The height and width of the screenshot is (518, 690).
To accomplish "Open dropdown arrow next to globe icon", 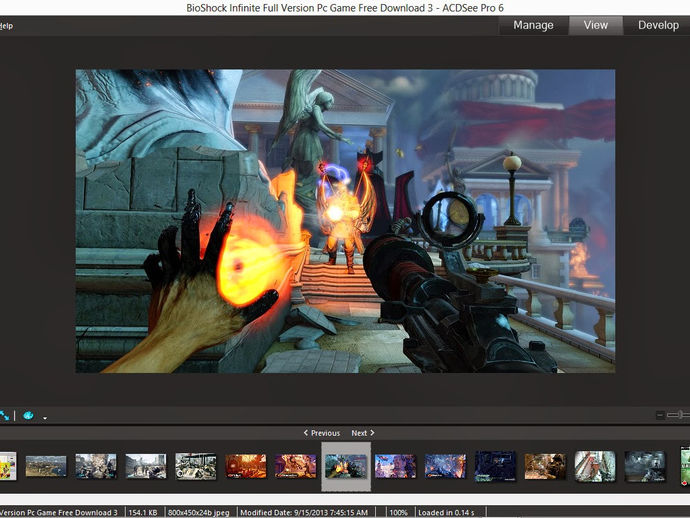I will [45, 418].
